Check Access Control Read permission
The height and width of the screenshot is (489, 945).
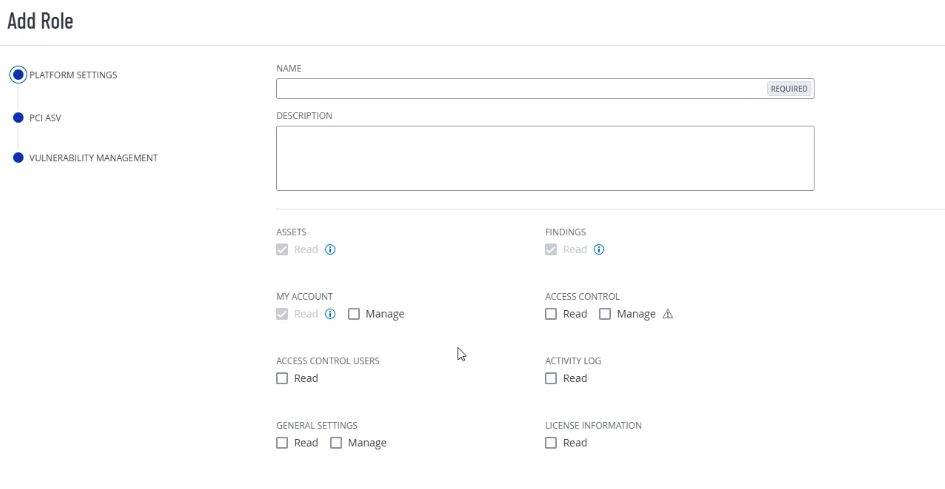(x=551, y=314)
